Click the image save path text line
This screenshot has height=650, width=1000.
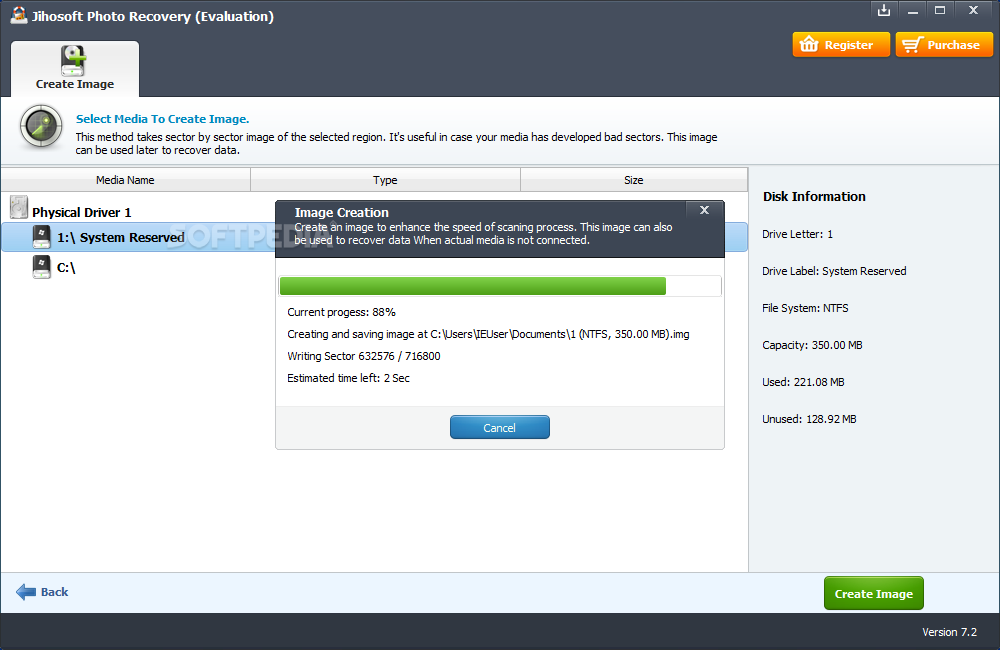[x=488, y=334]
